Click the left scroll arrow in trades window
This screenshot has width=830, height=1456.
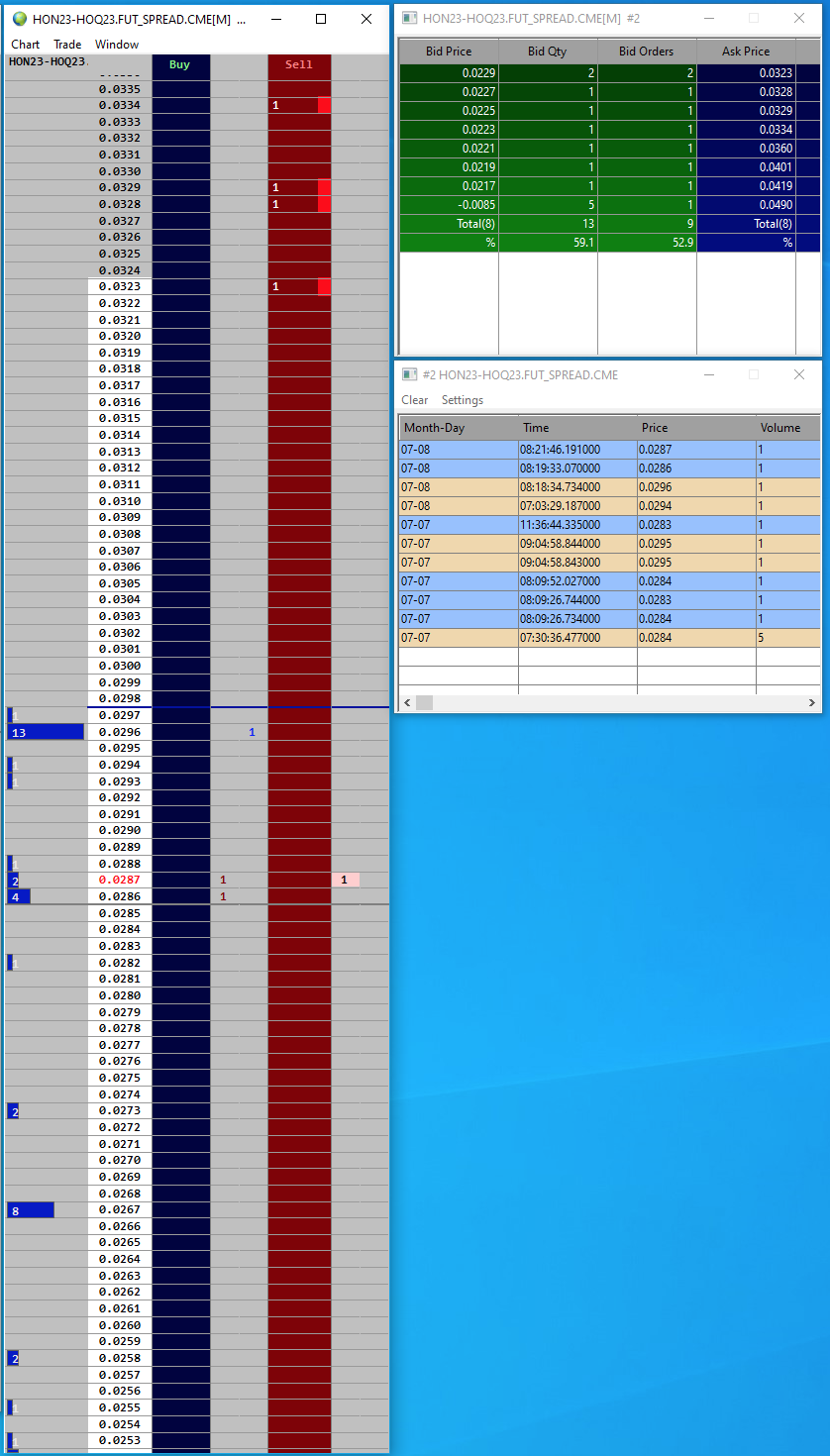(x=406, y=702)
